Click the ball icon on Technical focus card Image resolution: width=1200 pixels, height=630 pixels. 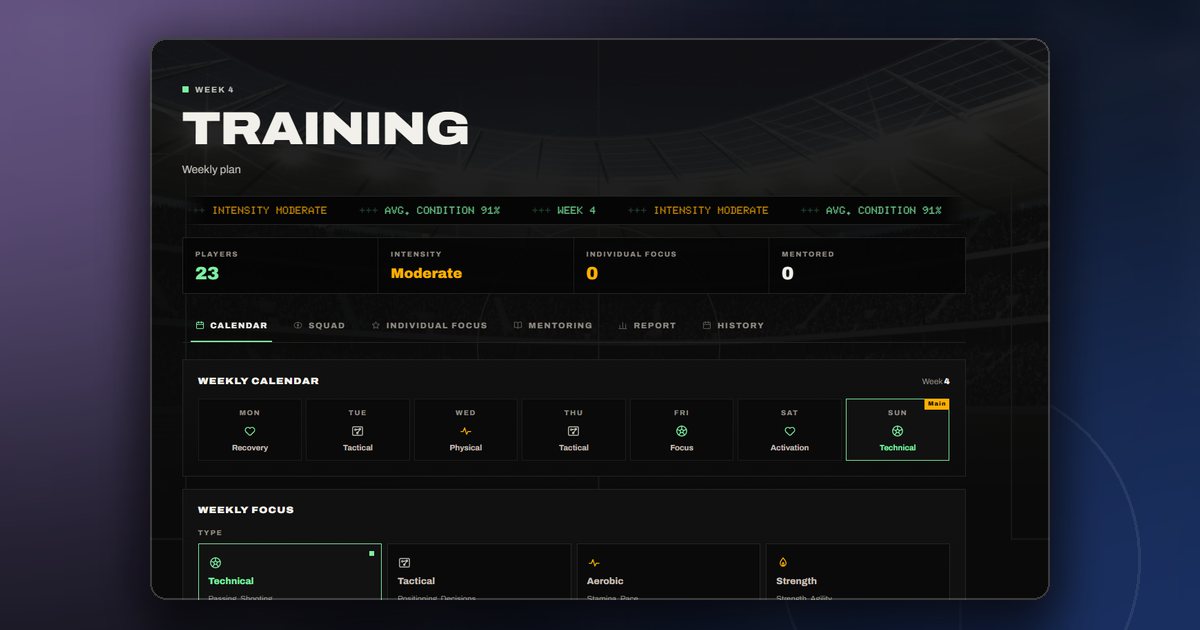pos(215,563)
